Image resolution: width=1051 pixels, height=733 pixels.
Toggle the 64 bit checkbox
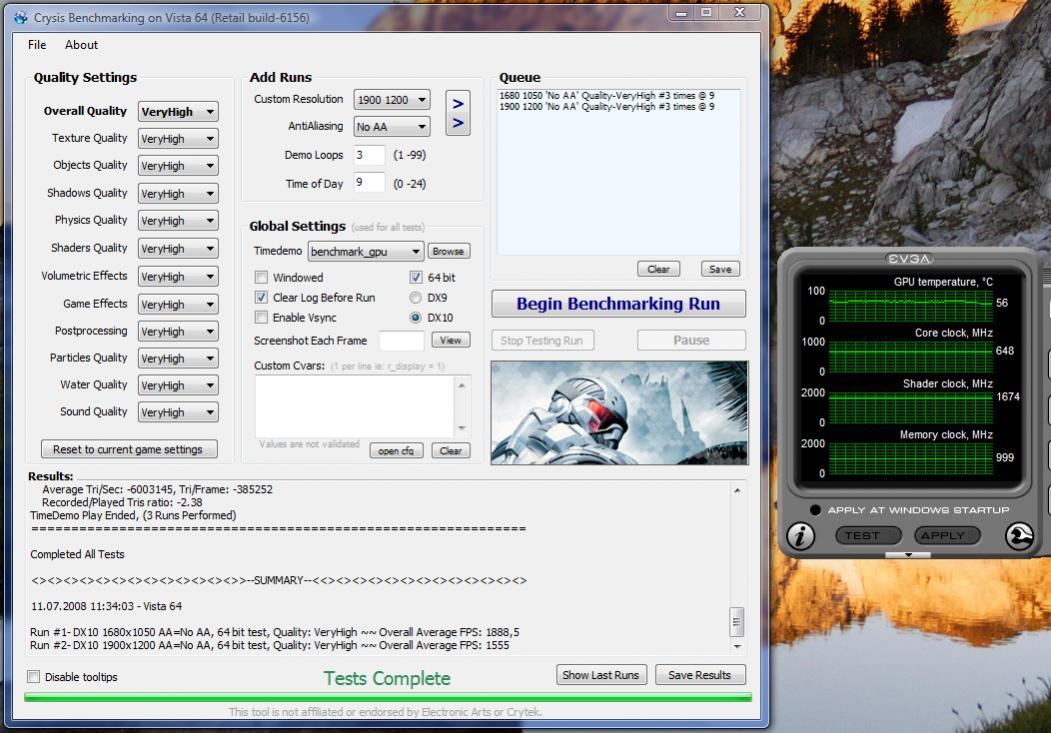[x=416, y=277]
